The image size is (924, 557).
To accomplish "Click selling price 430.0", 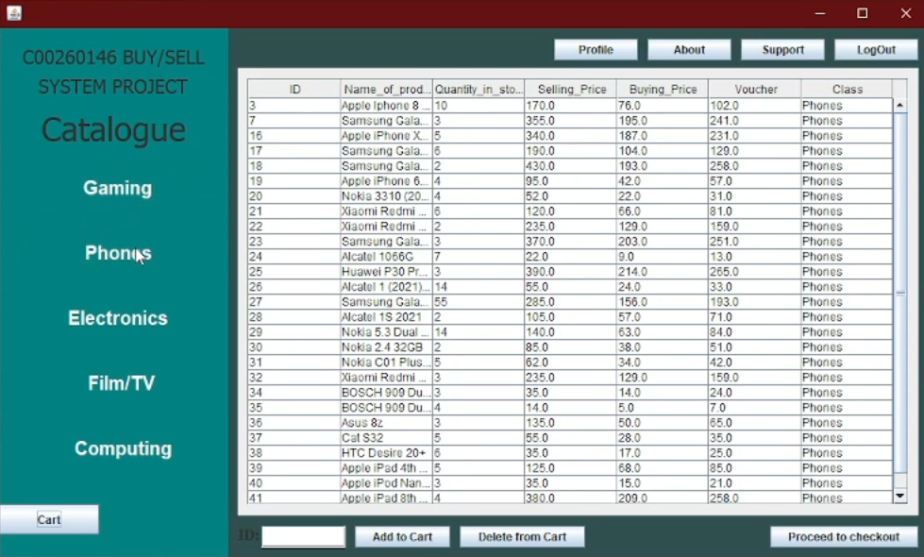I will [570, 166].
